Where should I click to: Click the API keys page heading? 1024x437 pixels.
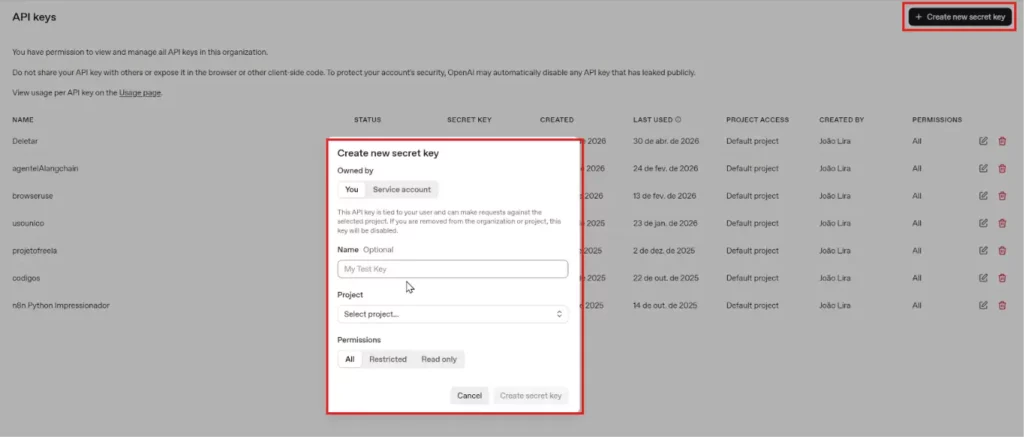[34, 17]
